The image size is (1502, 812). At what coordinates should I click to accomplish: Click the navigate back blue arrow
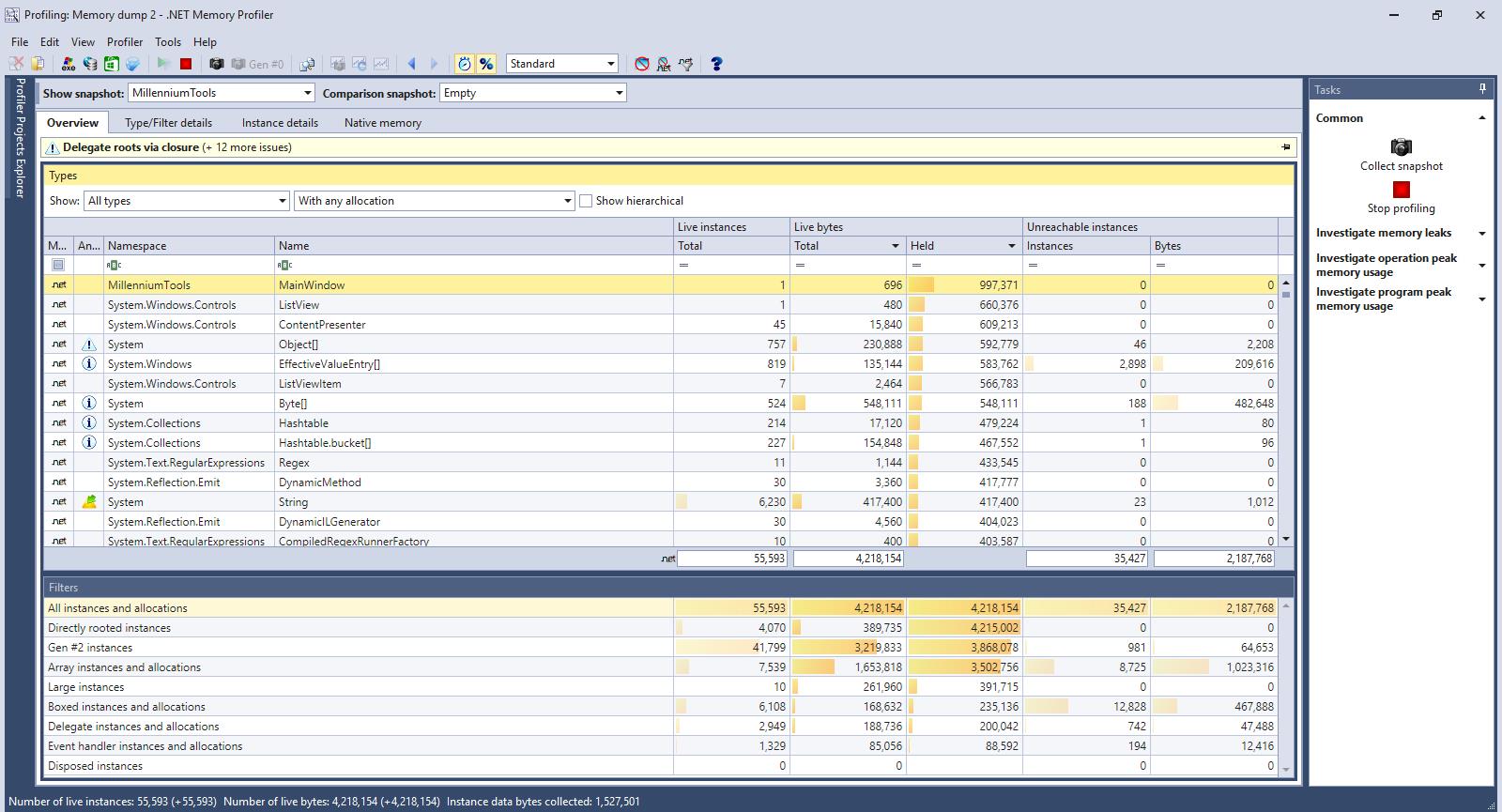[411, 64]
